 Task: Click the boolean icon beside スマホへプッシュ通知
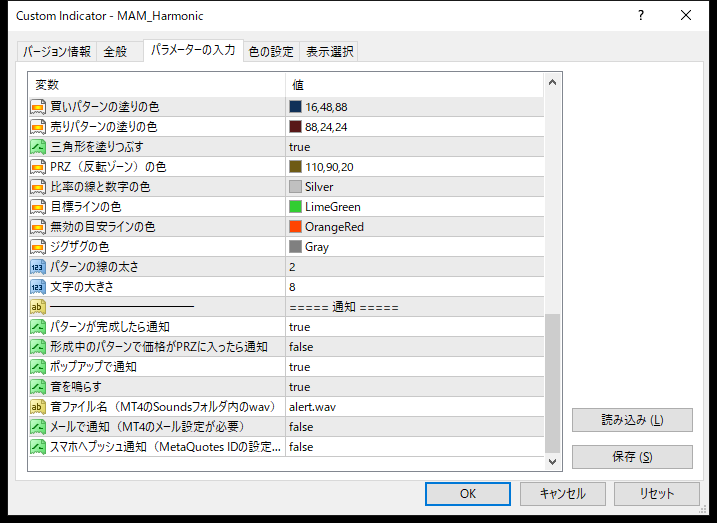click(38, 447)
